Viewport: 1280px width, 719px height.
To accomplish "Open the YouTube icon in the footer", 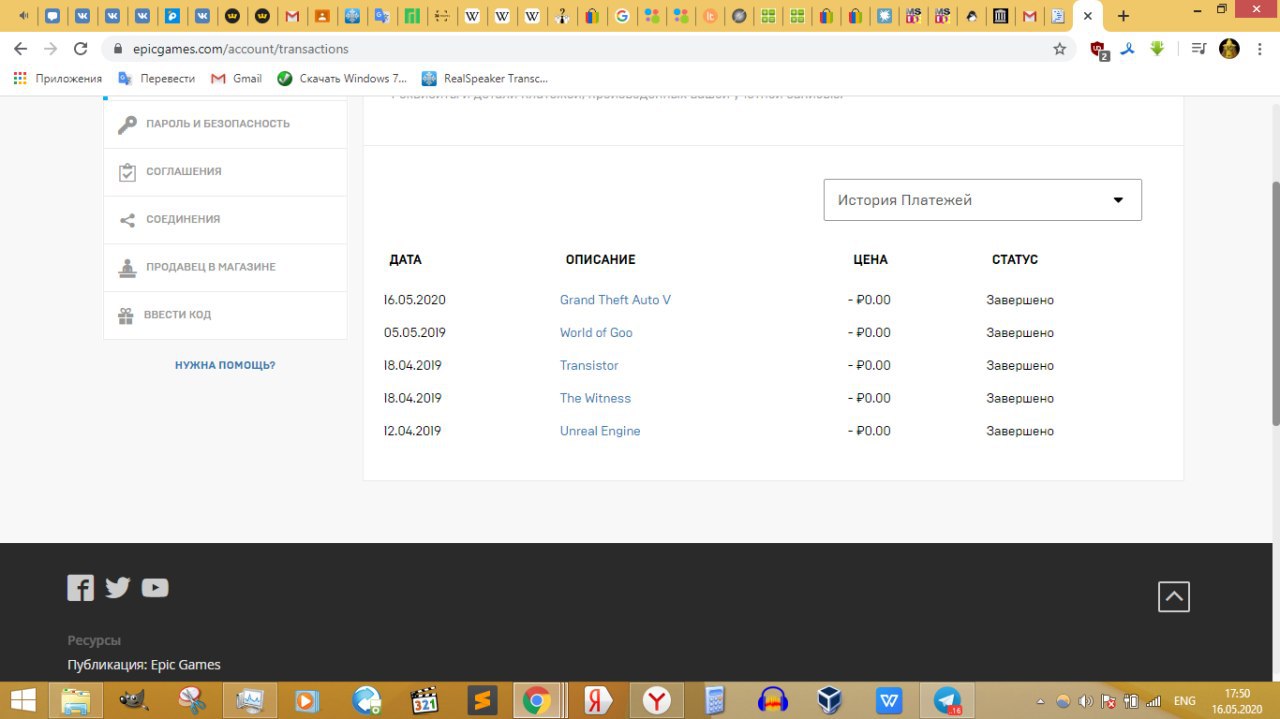I will [155, 588].
